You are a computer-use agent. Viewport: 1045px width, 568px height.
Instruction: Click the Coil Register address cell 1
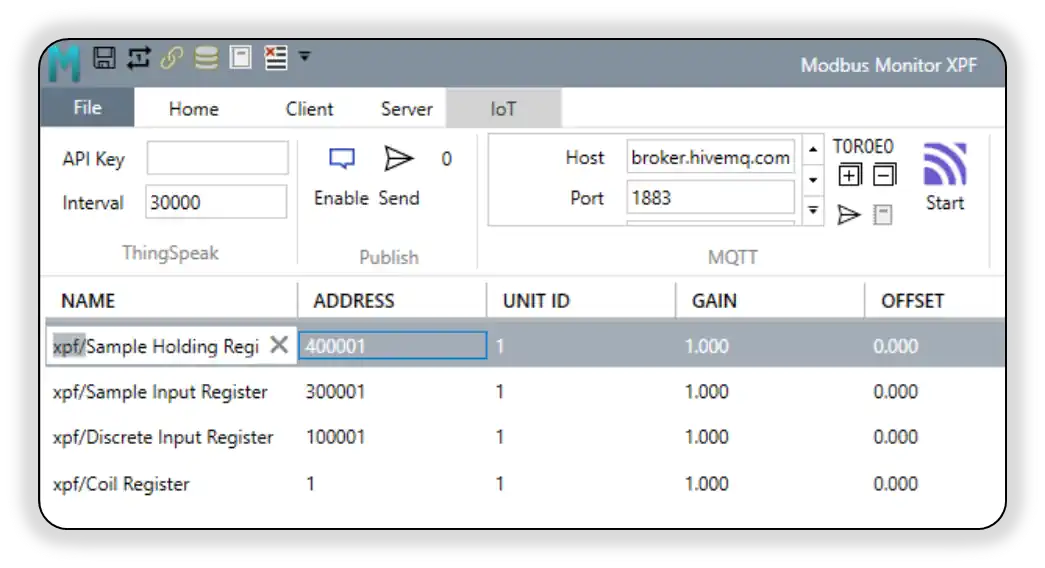(311, 483)
